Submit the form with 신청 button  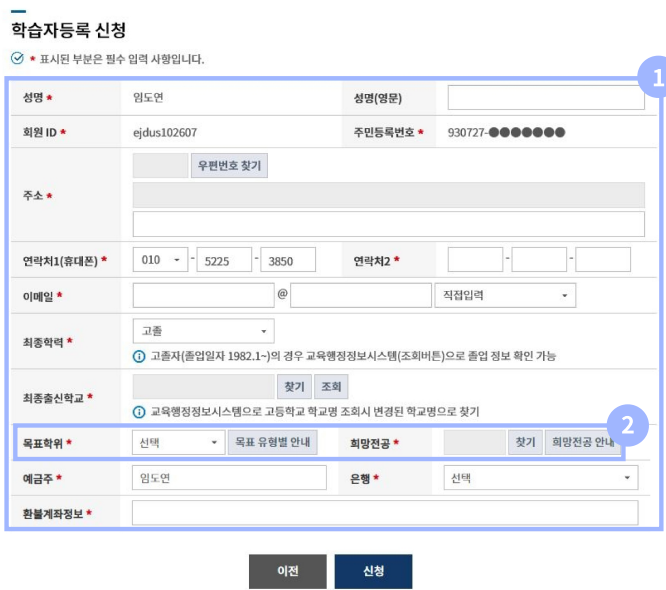point(373,571)
